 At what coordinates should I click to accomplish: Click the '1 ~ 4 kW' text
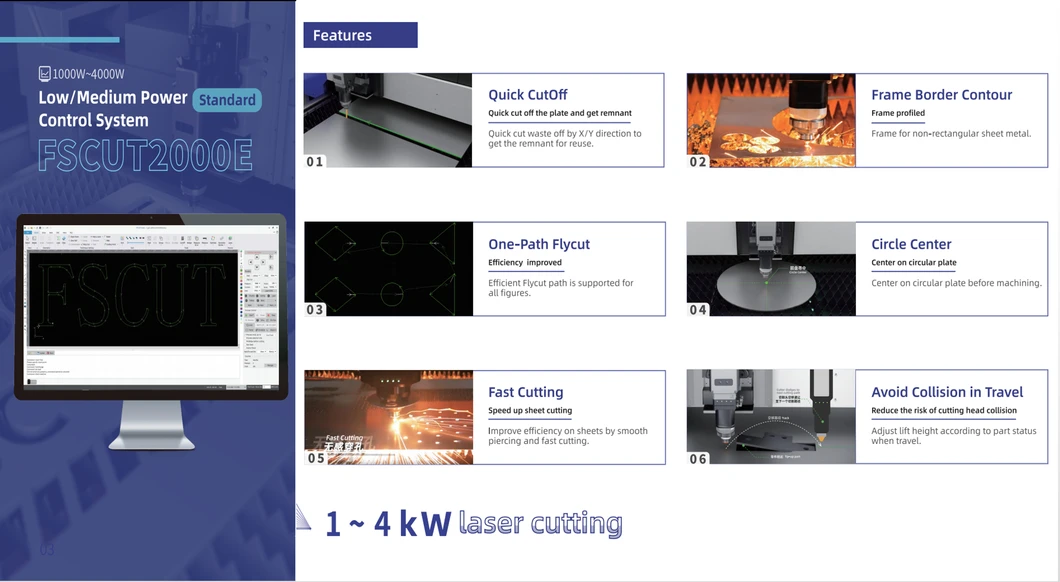[388, 524]
